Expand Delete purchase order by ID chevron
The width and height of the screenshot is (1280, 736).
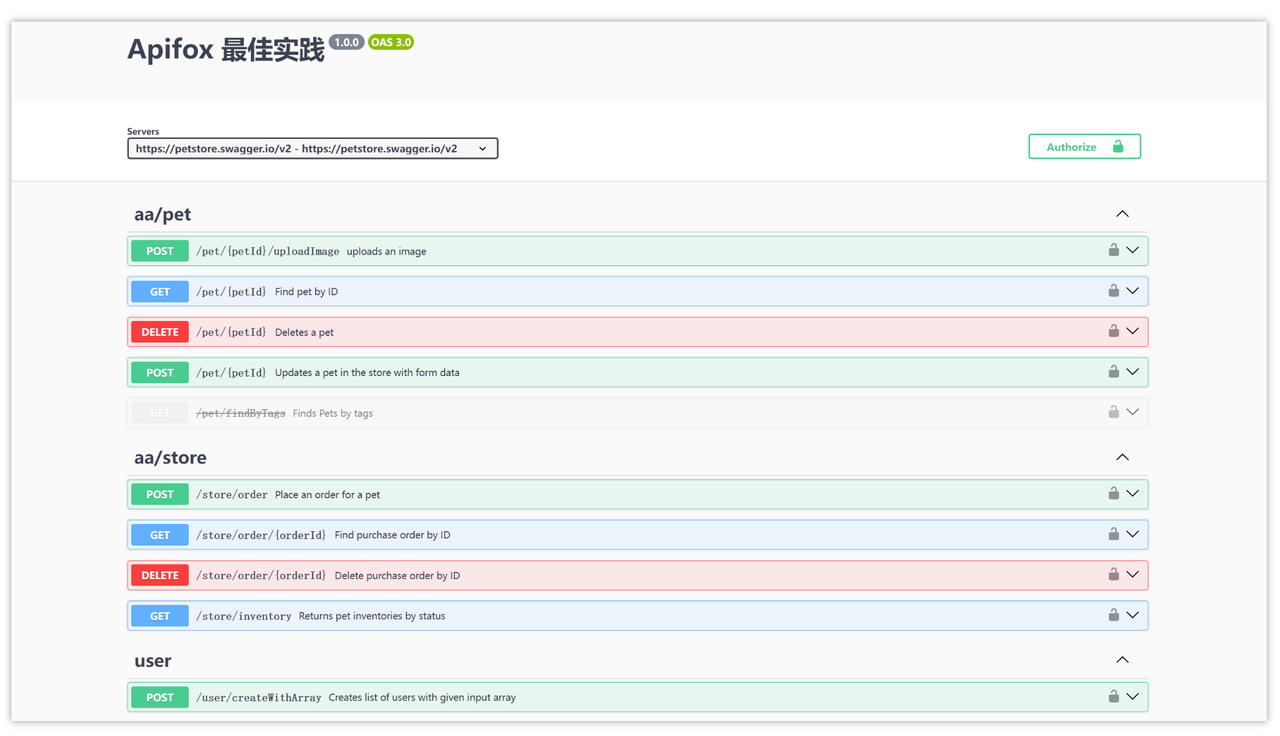pyautogui.click(x=1133, y=575)
